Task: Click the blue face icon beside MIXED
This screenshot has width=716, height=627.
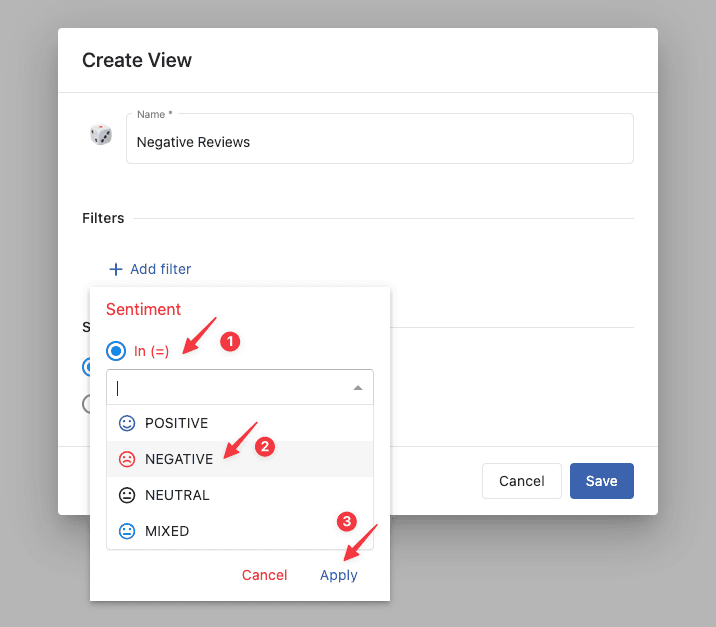Action: (127, 531)
